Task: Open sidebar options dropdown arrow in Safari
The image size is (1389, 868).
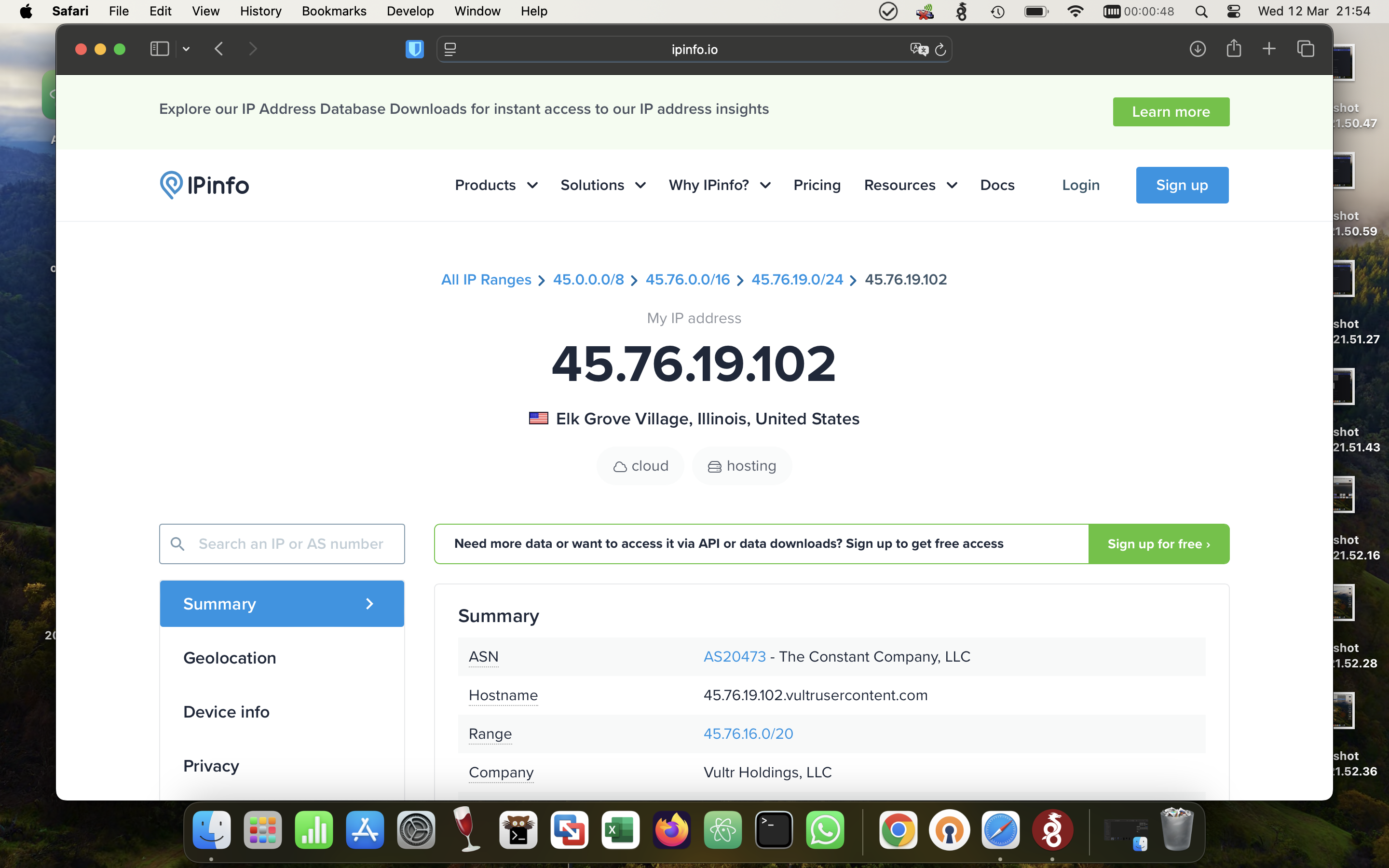Action: click(186, 49)
